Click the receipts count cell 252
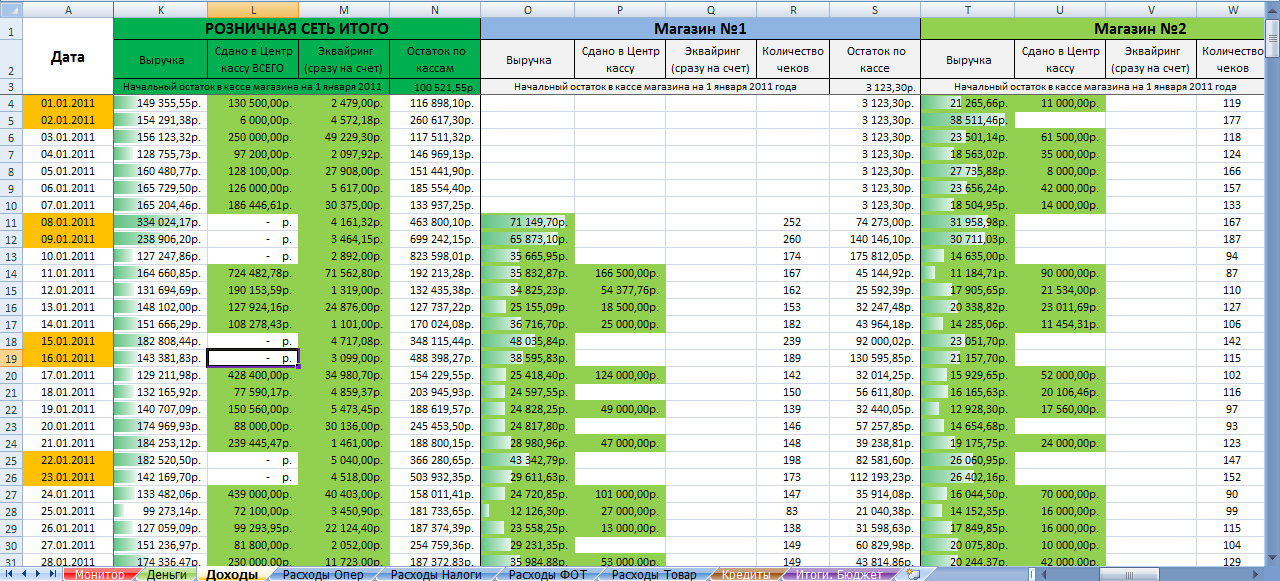Image resolution: width=1280 pixels, height=581 pixels. point(793,223)
